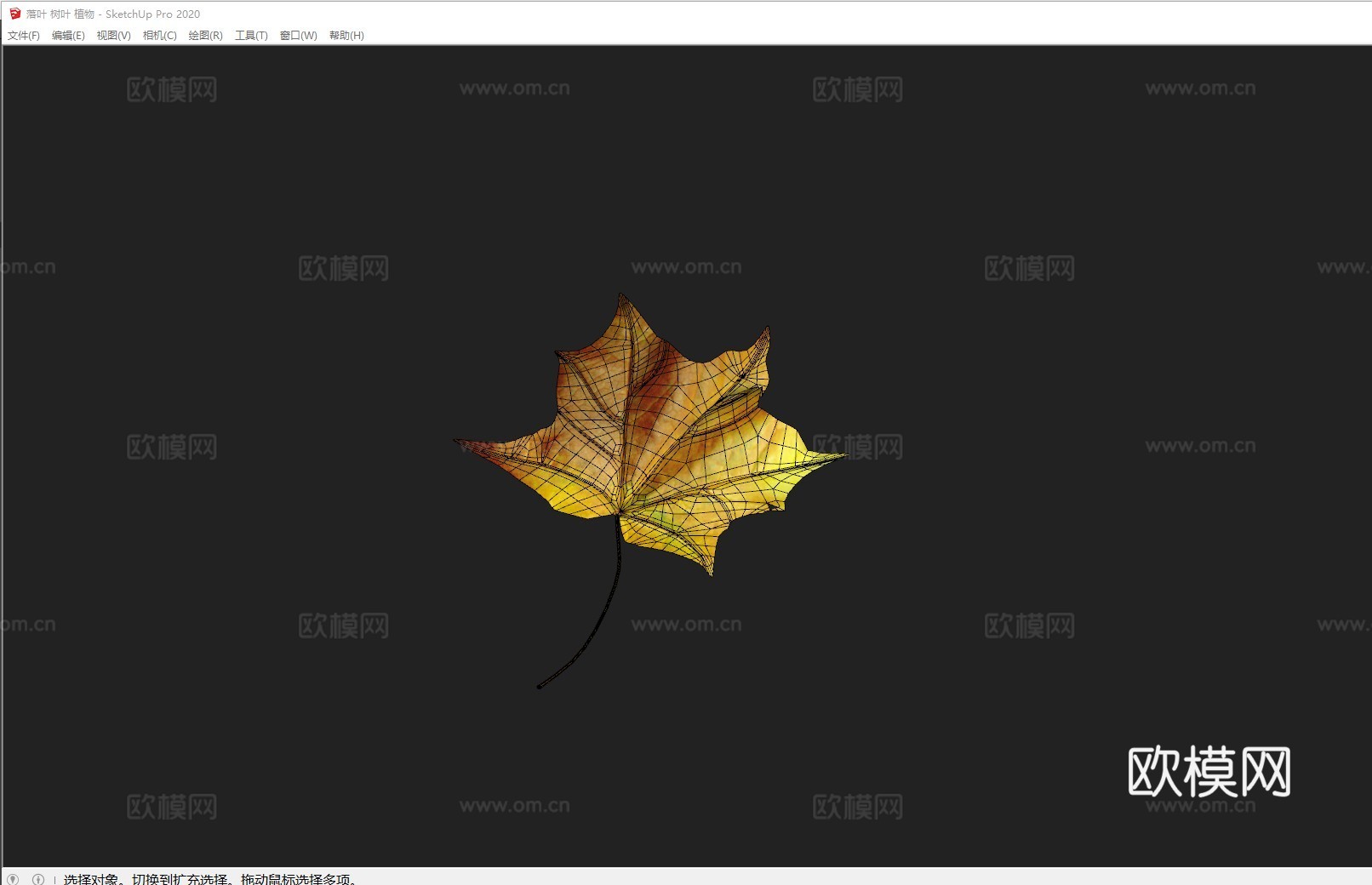Open the 相机(C) menu
The image size is (1372, 885).
[160, 36]
